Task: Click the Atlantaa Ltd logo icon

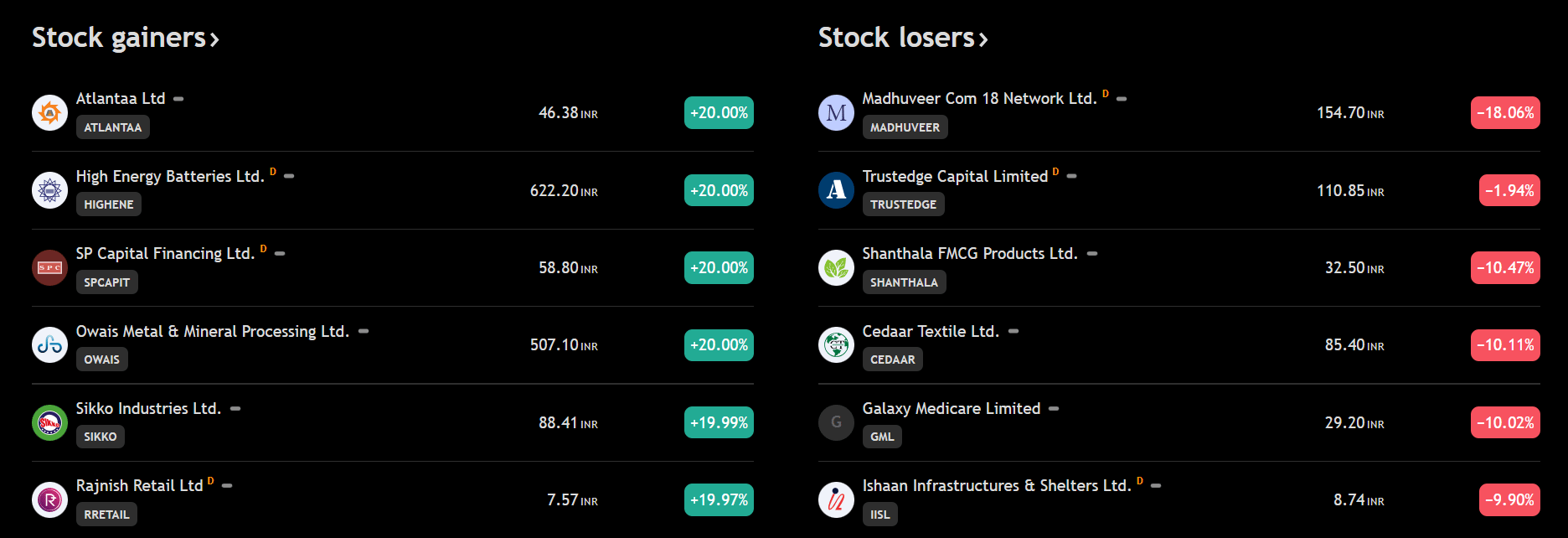Action: point(49,112)
